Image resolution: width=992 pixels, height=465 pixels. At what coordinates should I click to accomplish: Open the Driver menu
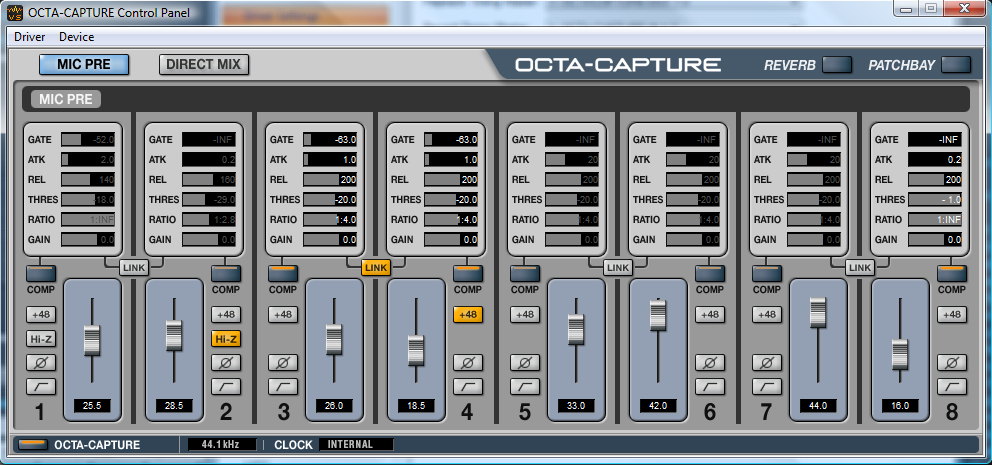(x=30, y=37)
